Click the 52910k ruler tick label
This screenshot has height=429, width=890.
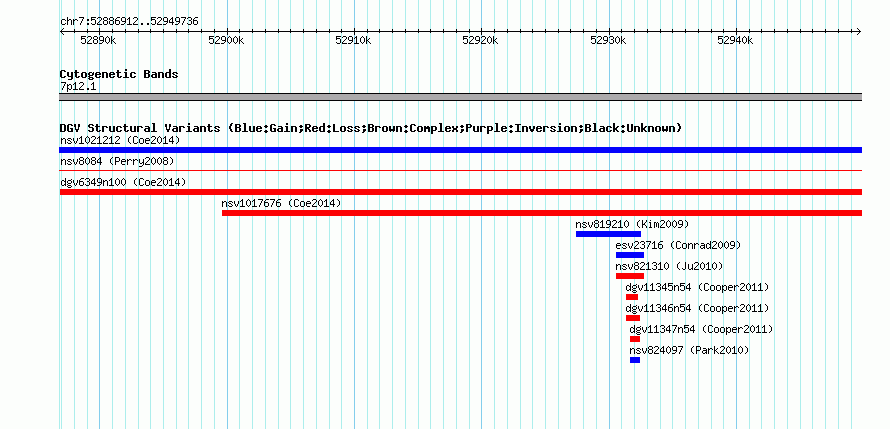click(354, 40)
